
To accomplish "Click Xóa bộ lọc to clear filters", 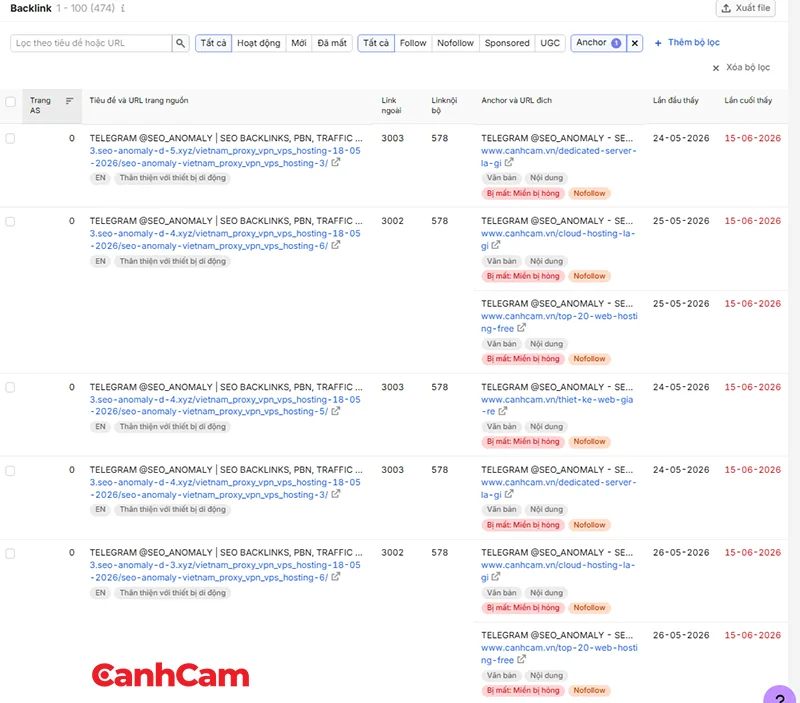I will click(741, 67).
